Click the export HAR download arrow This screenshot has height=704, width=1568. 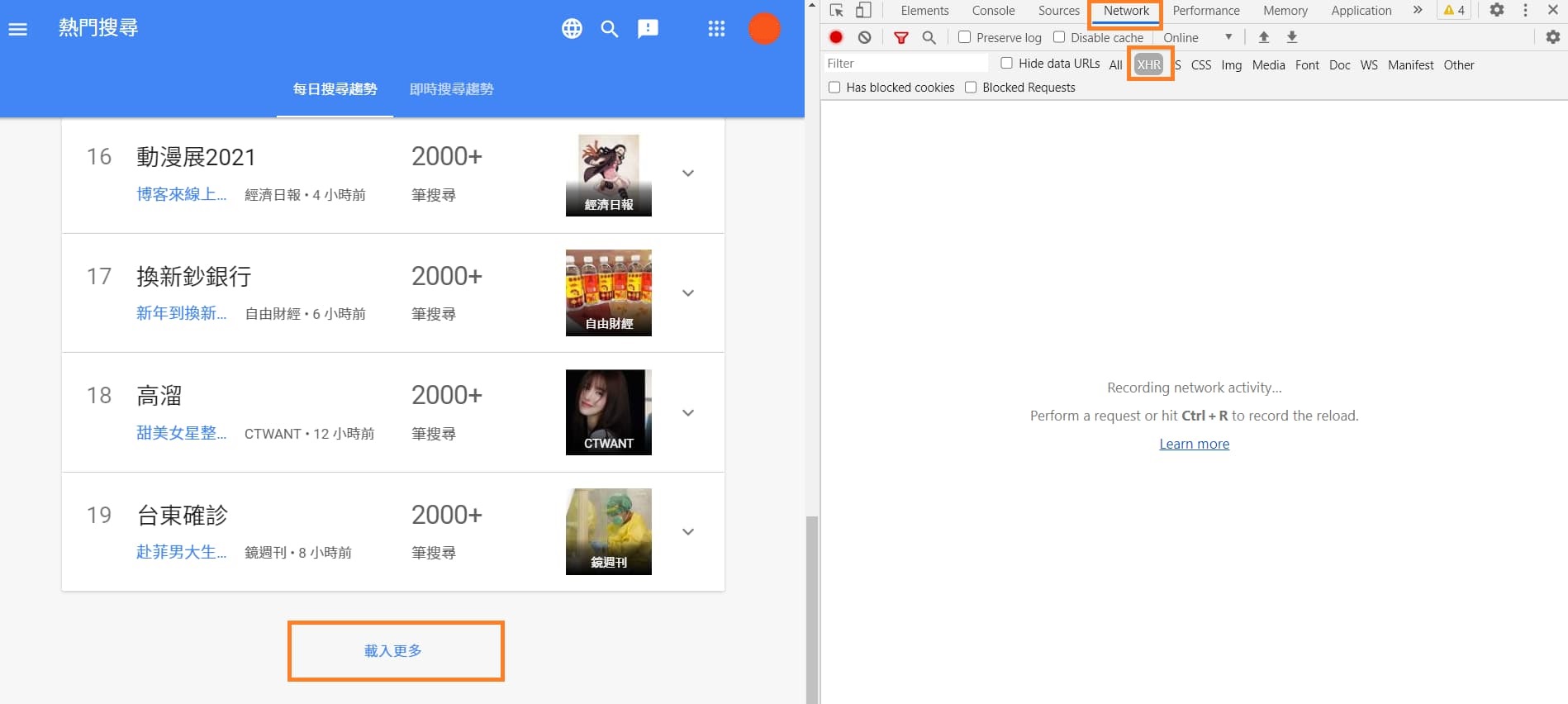pyautogui.click(x=1292, y=37)
